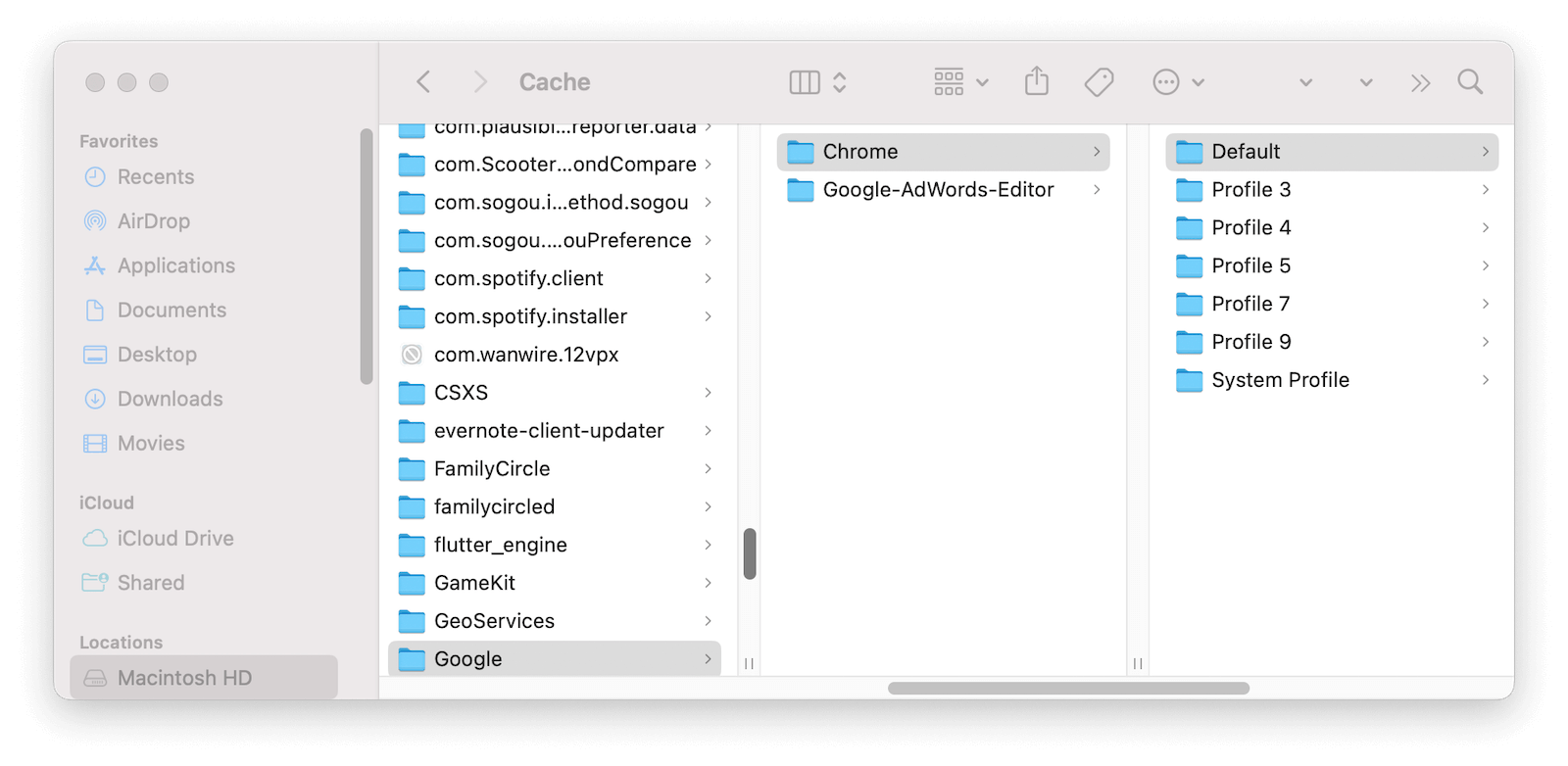Image resolution: width=1568 pixels, height=766 pixels.
Task: Select the Chrome folder
Action: [x=944, y=152]
